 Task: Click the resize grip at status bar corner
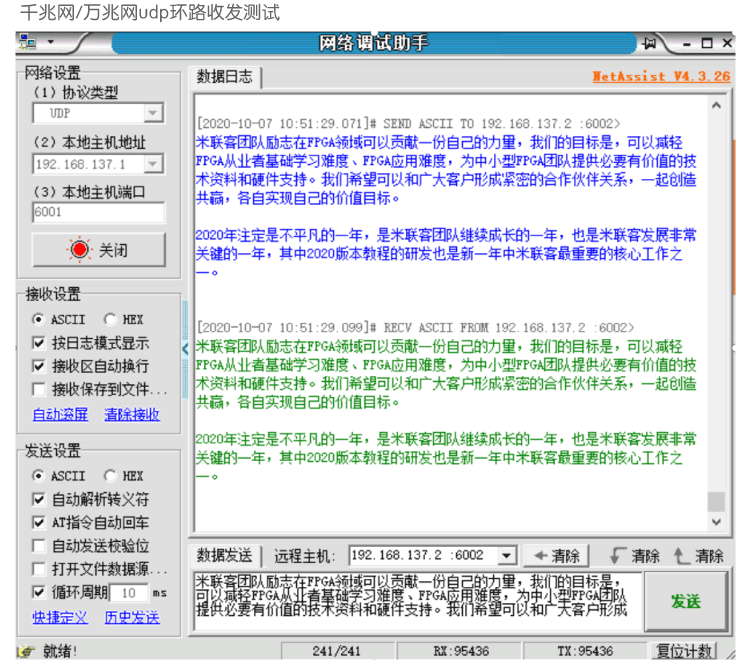tap(730, 654)
